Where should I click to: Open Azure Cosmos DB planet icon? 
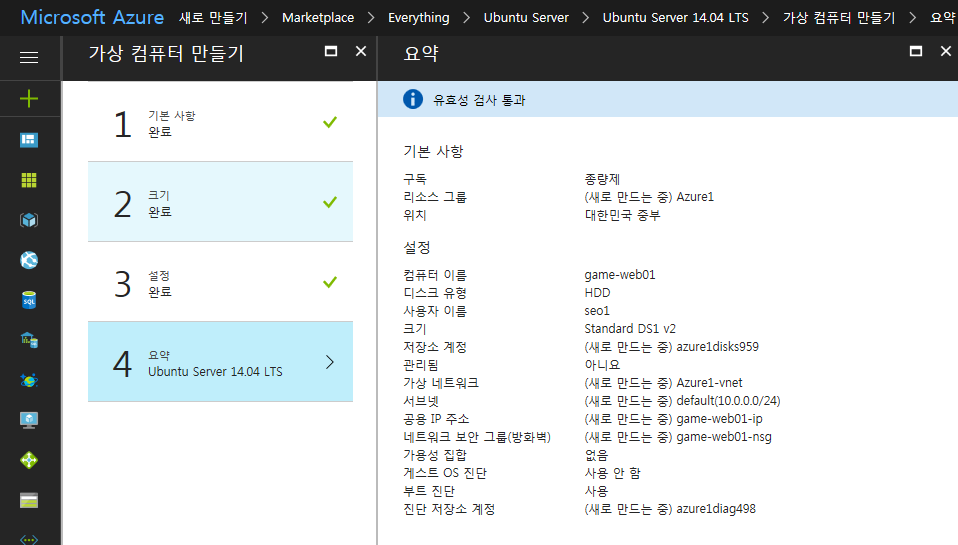(x=29, y=380)
